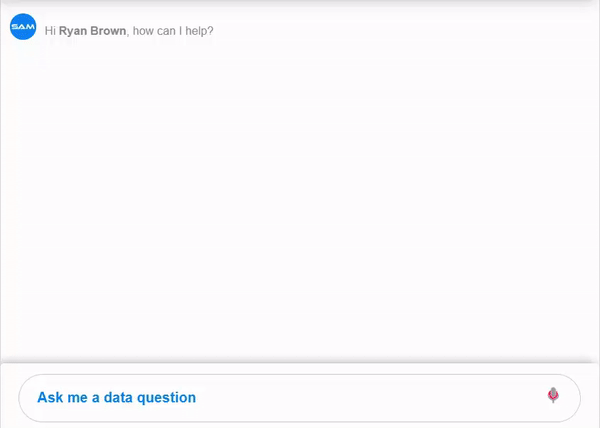
Task: Click the shadowed header bar above the chat
Action: tap(300, 3)
